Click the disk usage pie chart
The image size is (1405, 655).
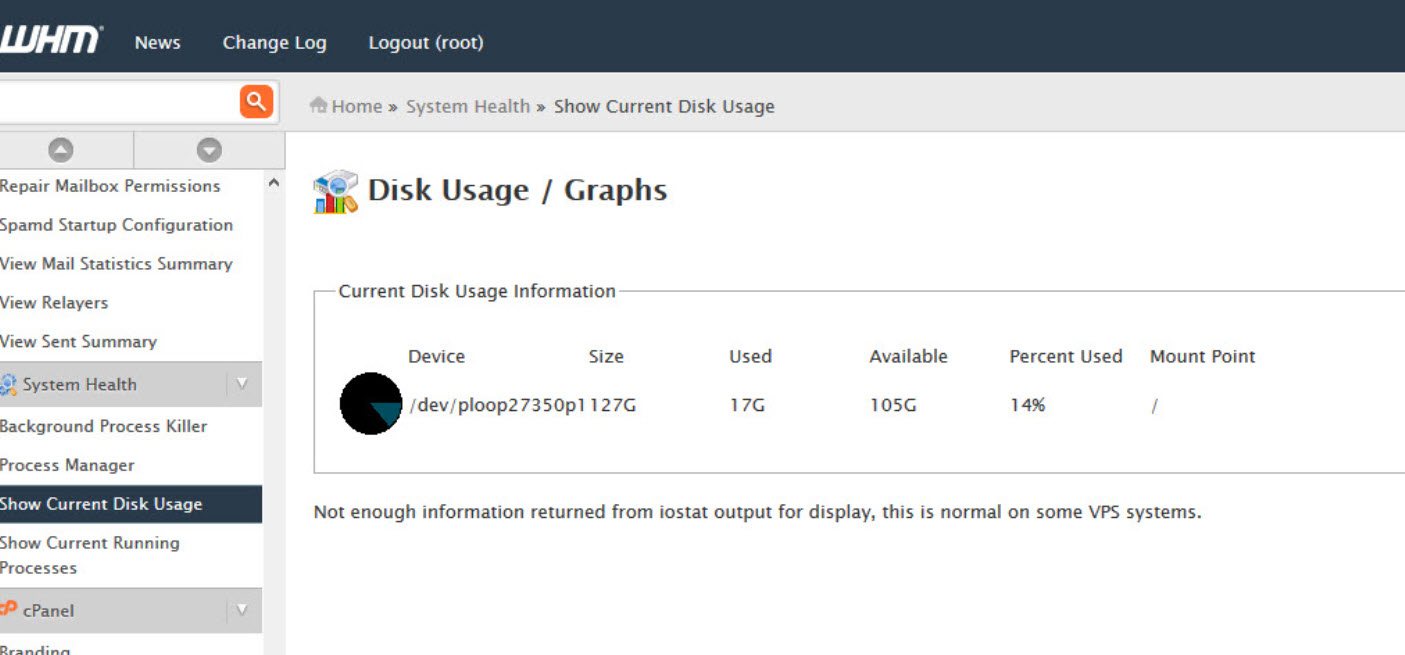pos(371,404)
